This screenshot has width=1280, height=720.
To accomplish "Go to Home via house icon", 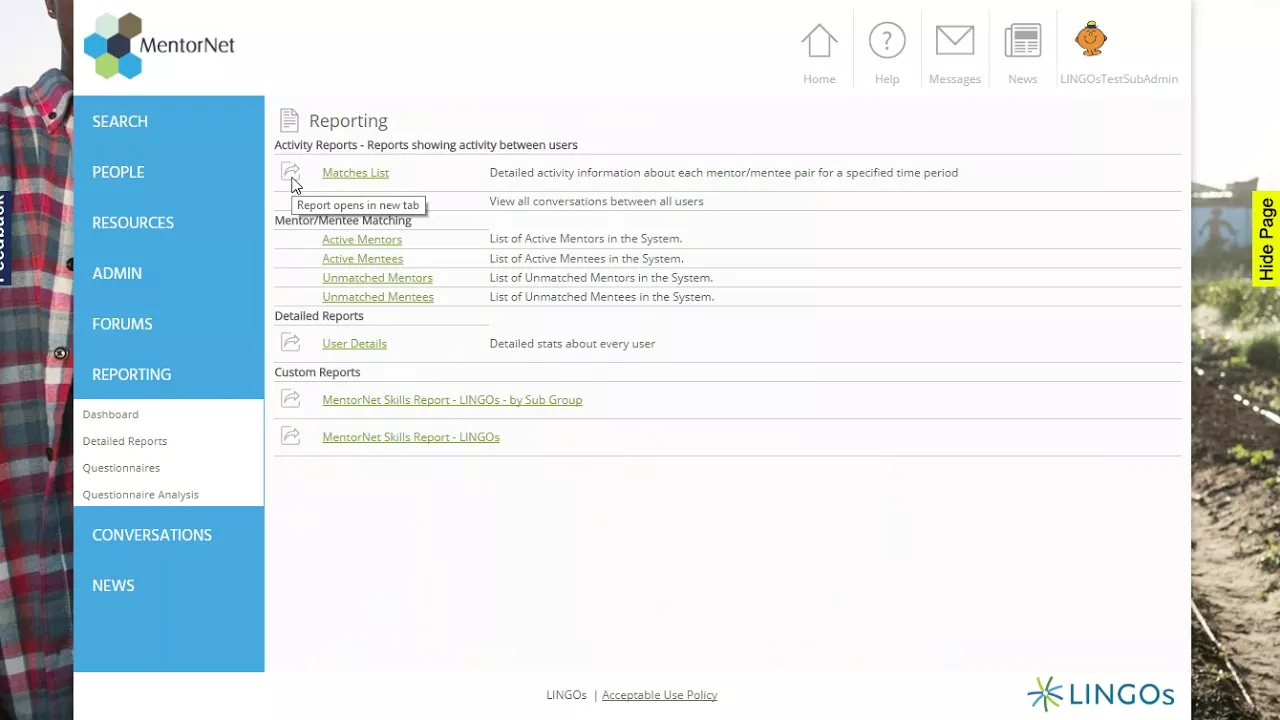I will click(x=819, y=41).
